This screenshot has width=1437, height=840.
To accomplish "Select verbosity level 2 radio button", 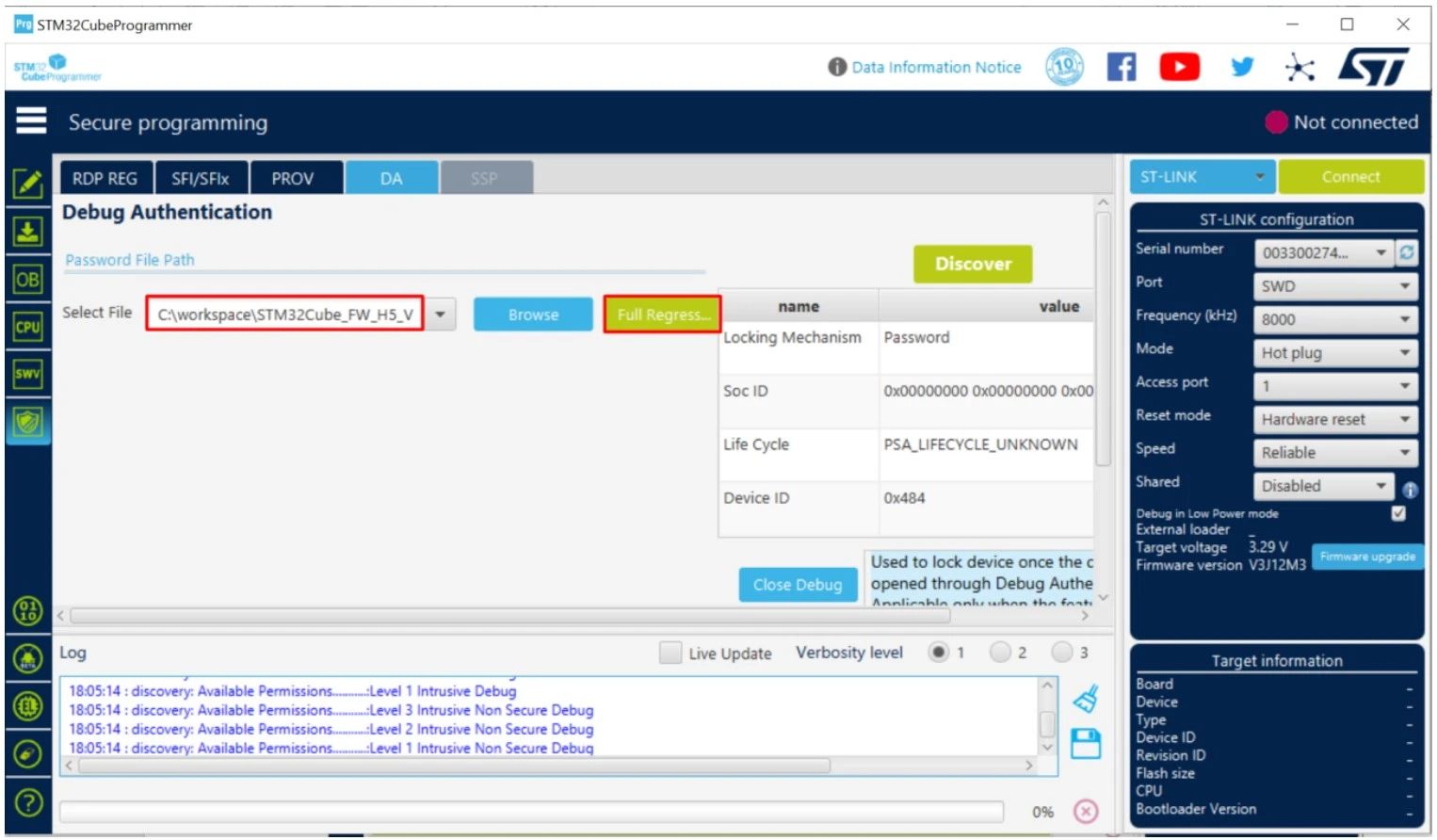I will (x=1000, y=652).
